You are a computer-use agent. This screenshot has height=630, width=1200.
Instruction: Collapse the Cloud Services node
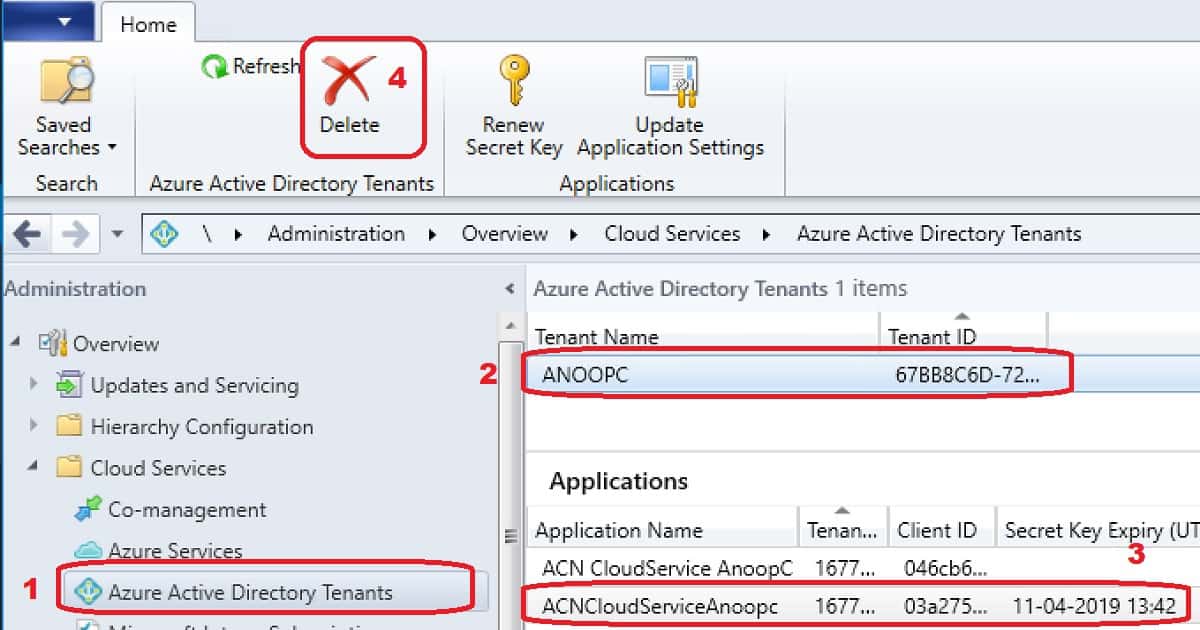point(35,467)
